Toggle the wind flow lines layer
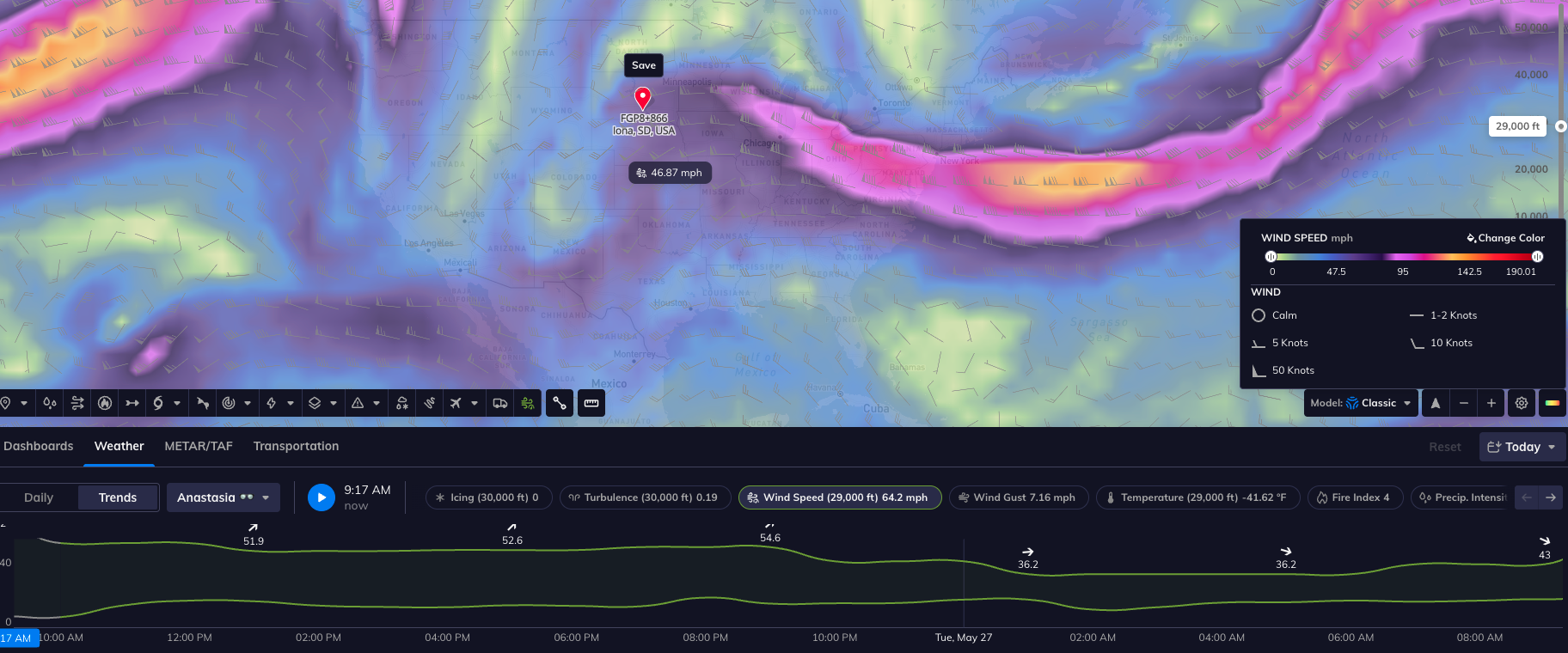 click(x=77, y=403)
